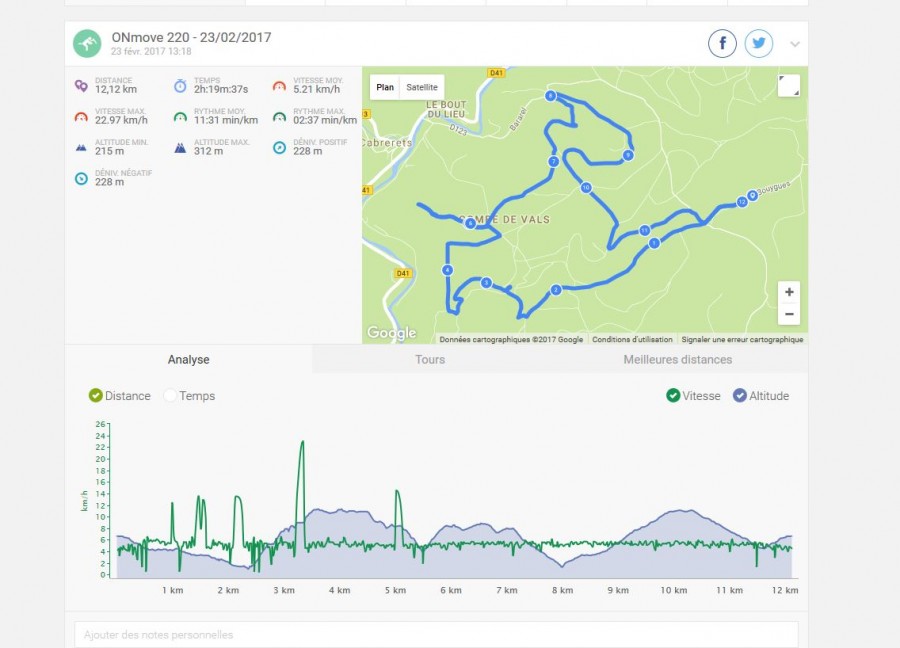Toggle Altitude curve on chart
Viewport: 900px width, 648px height.
coord(740,396)
